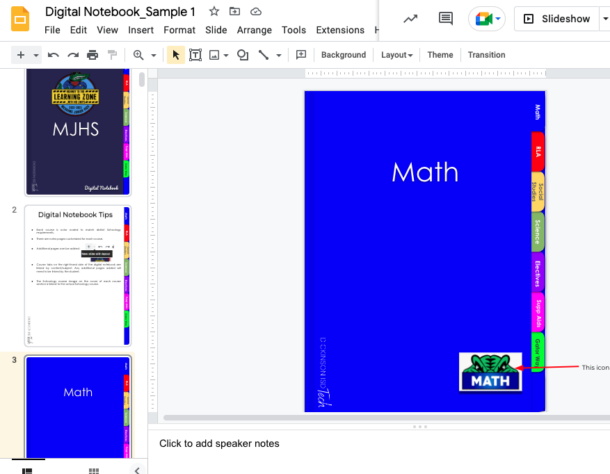610x474 pixels.
Task: Select the paint format tool
Action: click(111, 55)
